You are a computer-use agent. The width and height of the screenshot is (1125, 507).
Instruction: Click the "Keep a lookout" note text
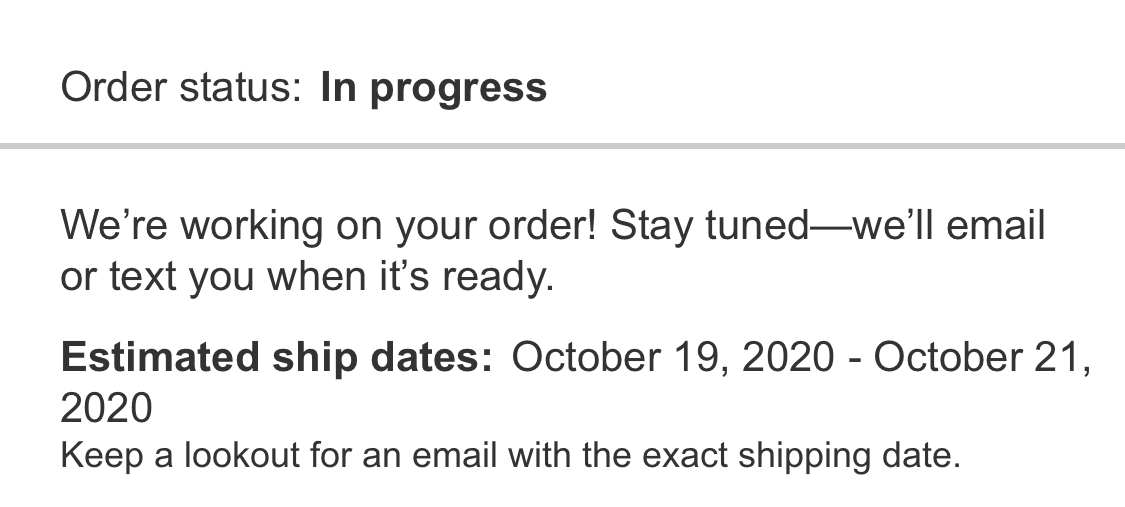pyautogui.click(x=180, y=456)
